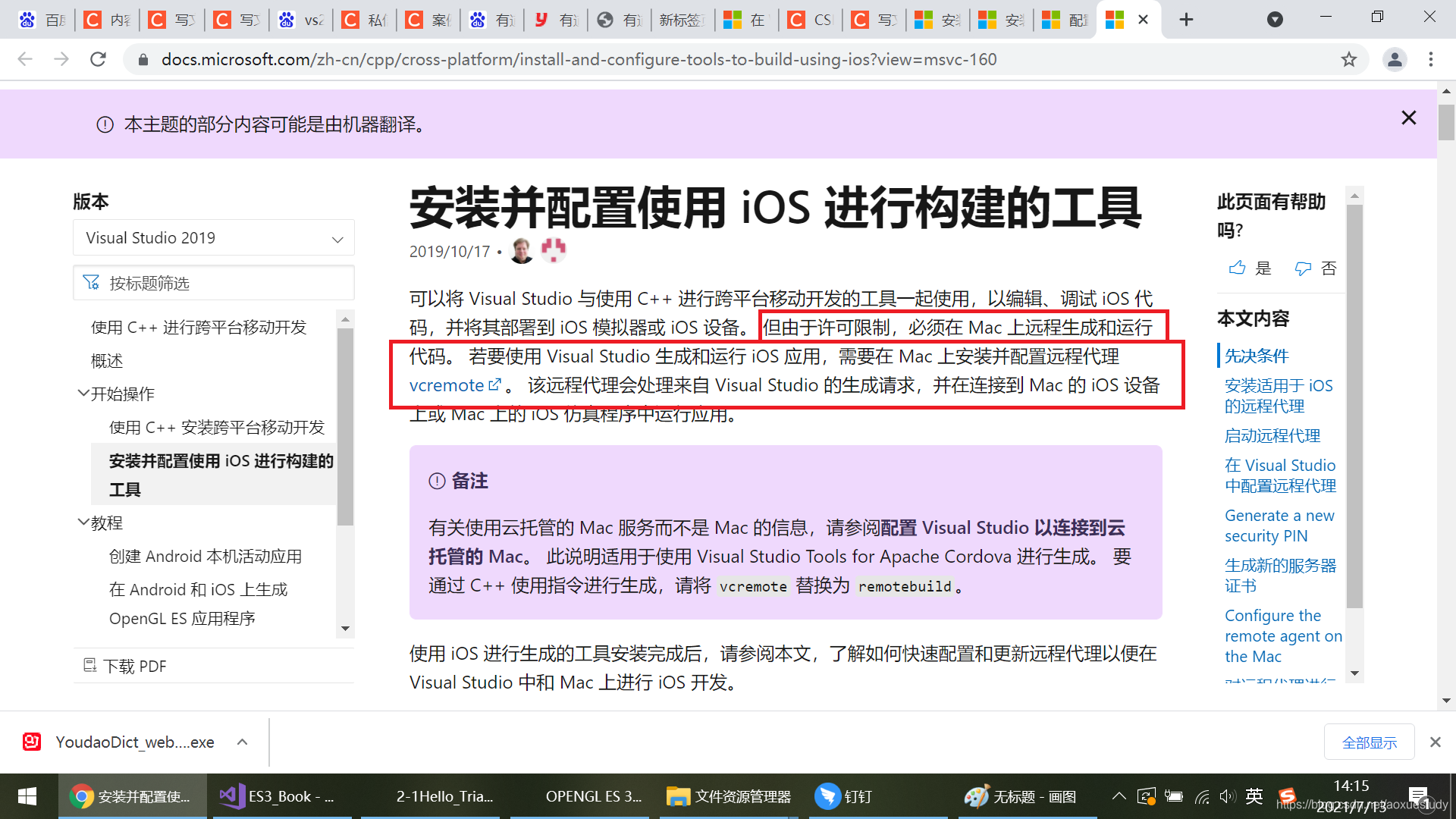Image resolution: width=1456 pixels, height=819 pixels.
Task: Bookmark this page with the star icon
Action: click(1348, 59)
